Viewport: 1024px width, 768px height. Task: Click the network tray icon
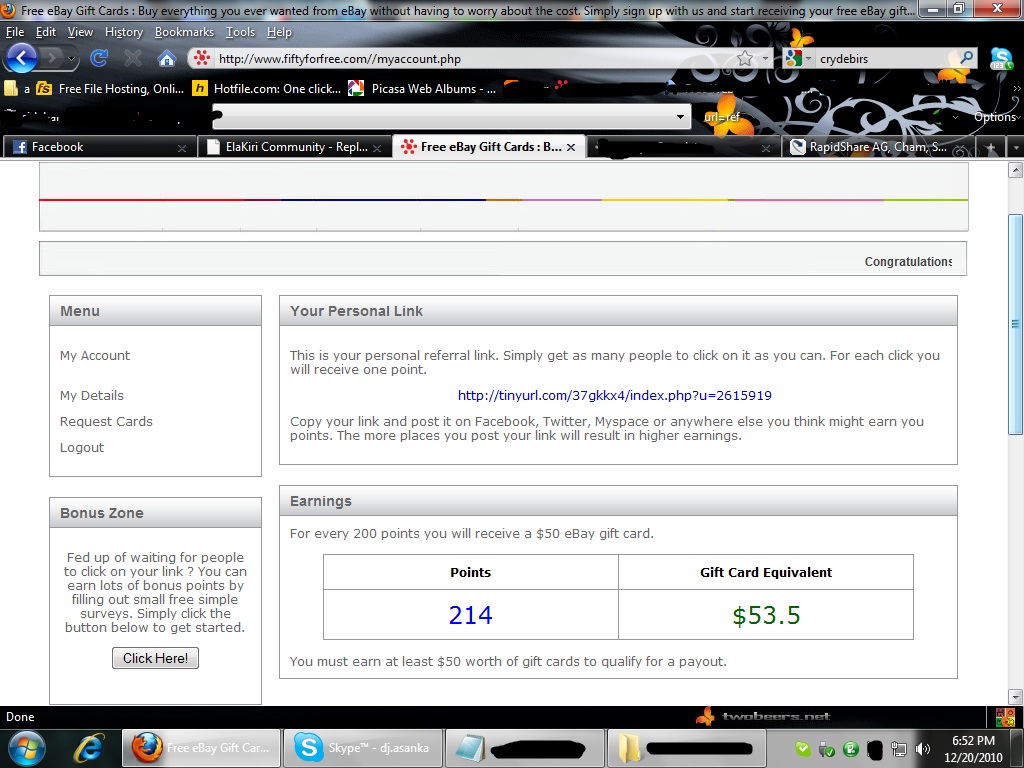coord(899,749)
